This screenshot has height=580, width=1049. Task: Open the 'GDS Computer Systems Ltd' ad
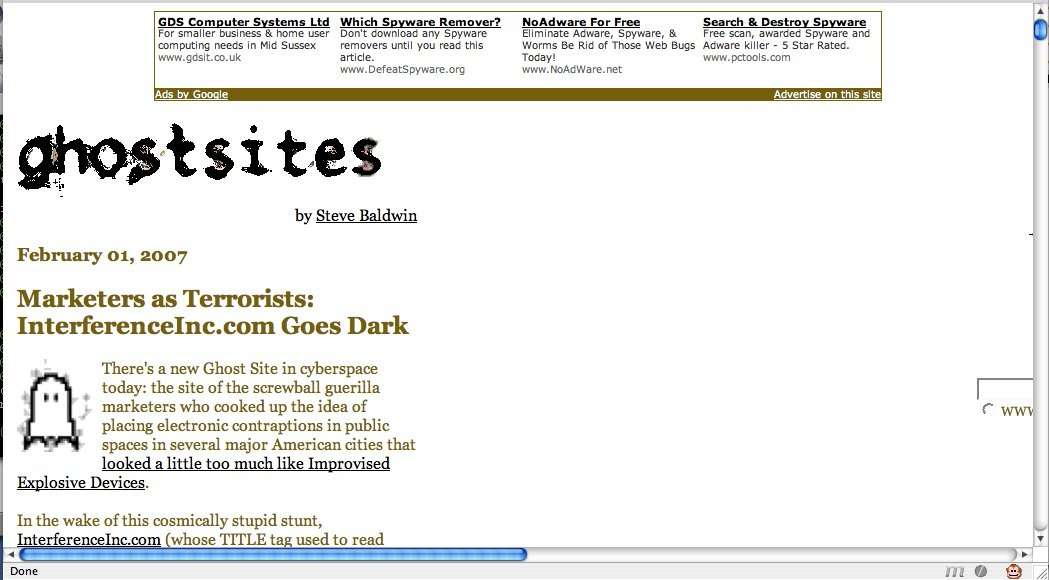coord(243,22)
